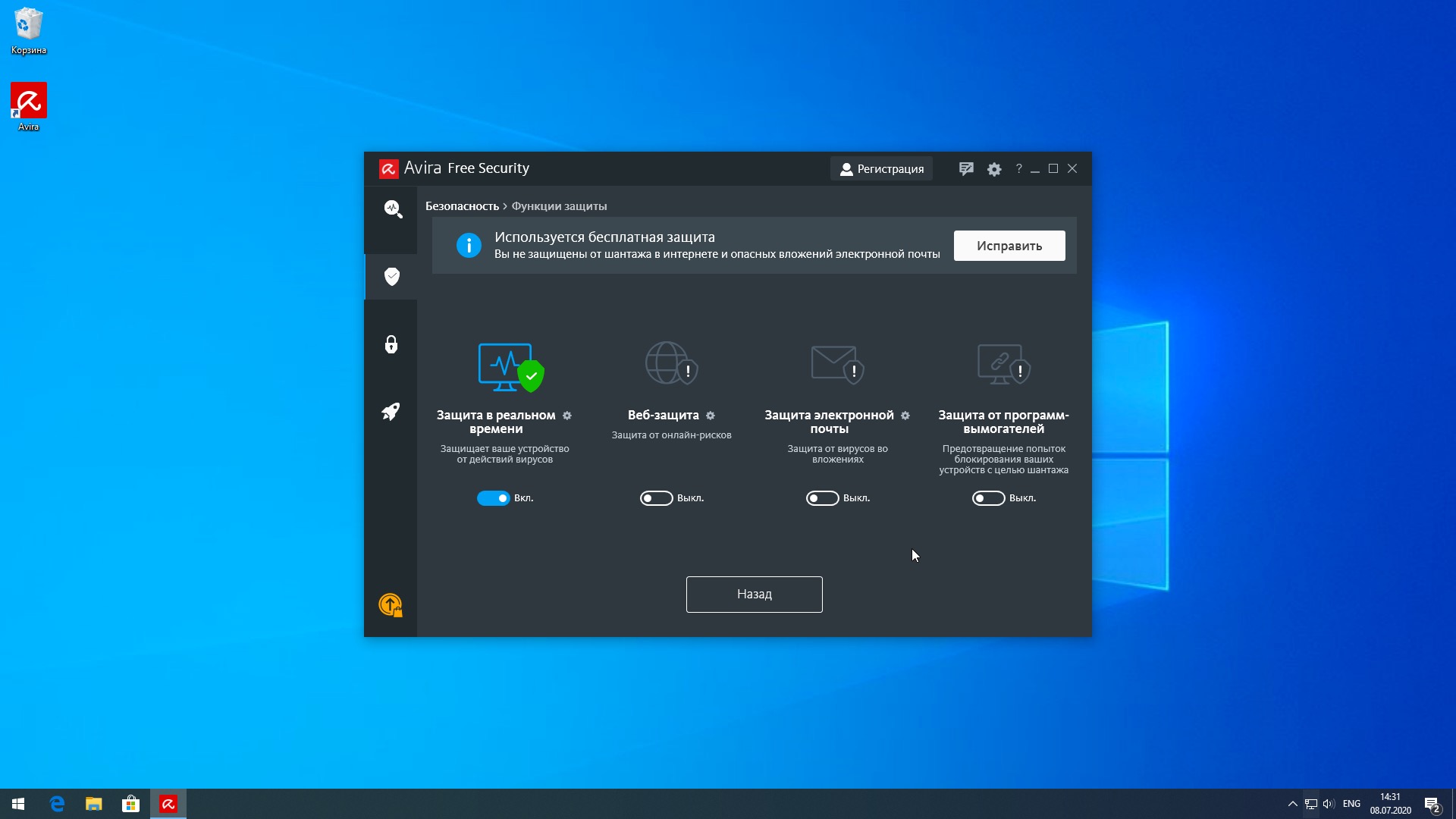Enable ransomware protection toggle
The image size is (1456, 819).
989,498
